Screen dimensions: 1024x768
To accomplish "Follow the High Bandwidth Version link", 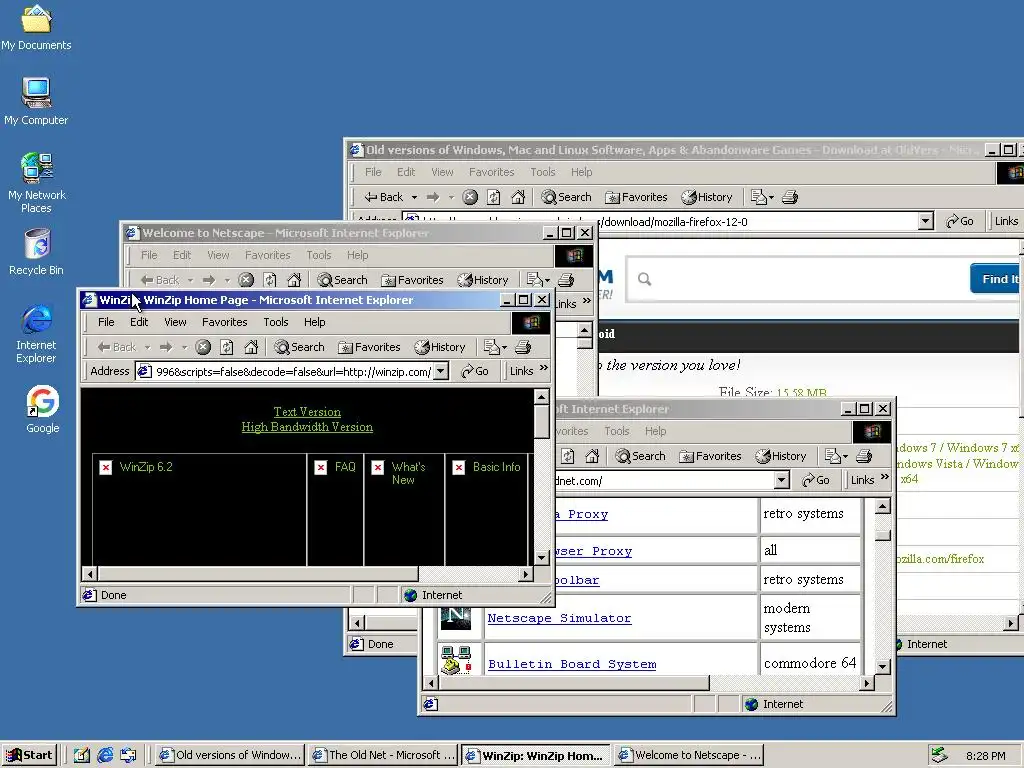I will tap(307, 427).
